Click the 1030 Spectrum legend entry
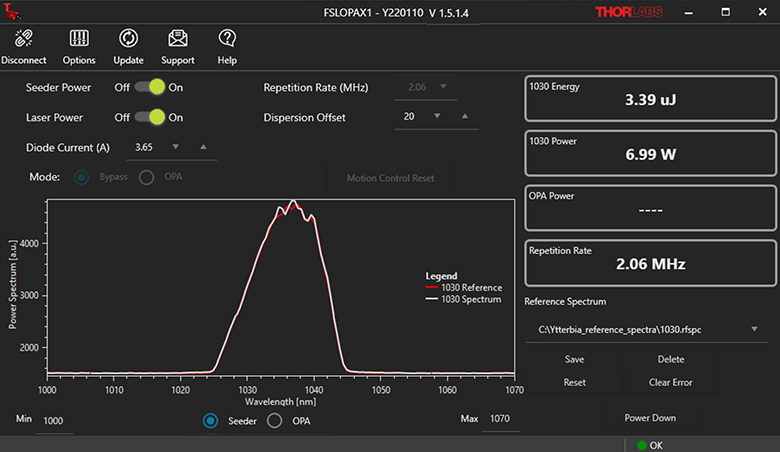Viewport: 780px width, 452px height. (x=464, y=299)
